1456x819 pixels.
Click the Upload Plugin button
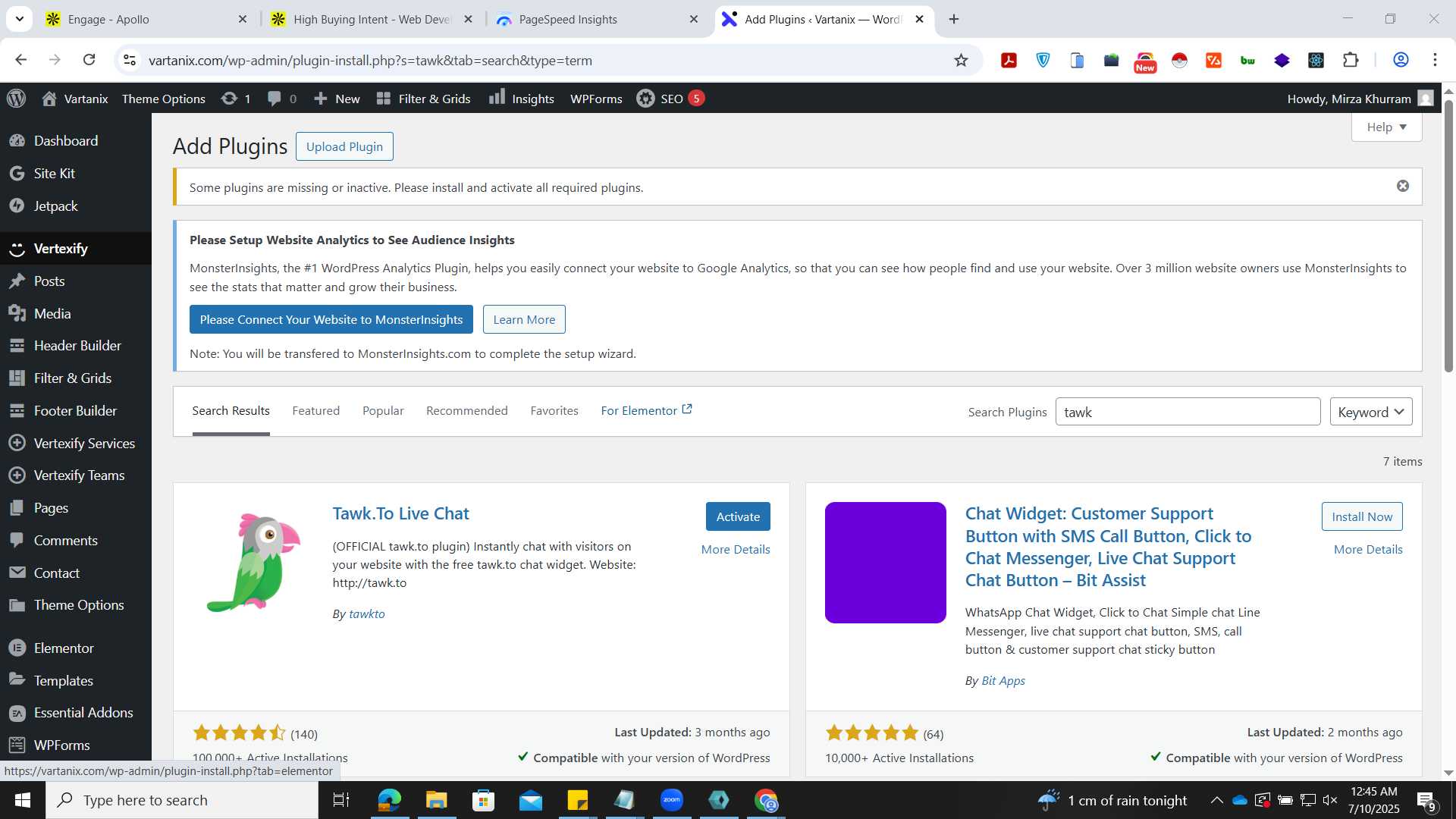tap(344, 146)
